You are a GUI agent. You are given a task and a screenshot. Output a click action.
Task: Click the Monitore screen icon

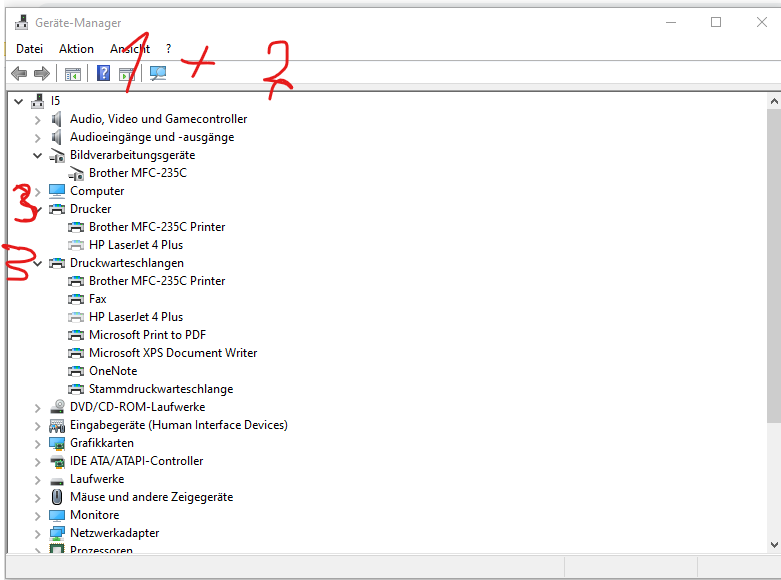pyautogui.click(x=57, y=515)
